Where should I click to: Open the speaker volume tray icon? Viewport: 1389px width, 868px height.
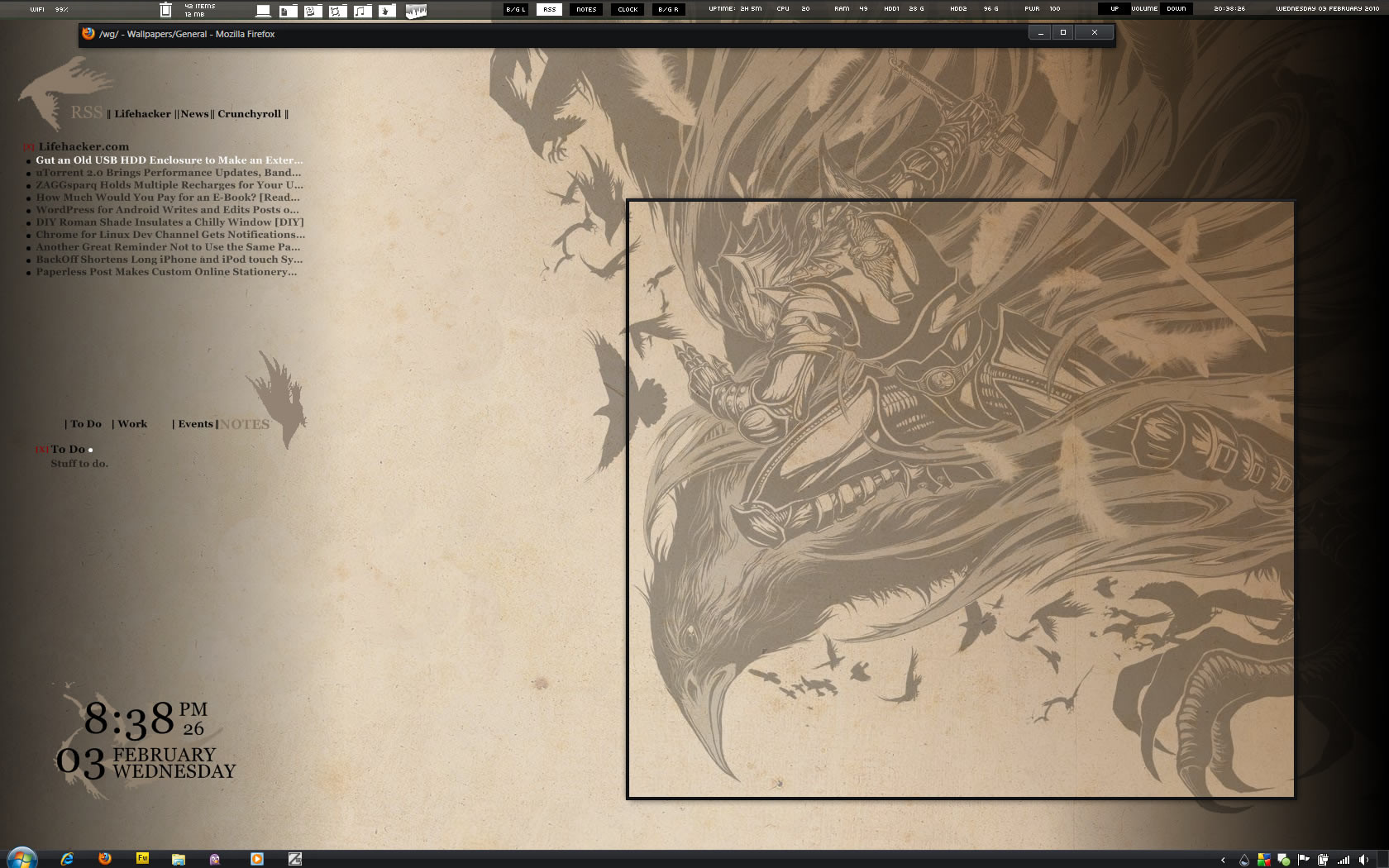1363,860
